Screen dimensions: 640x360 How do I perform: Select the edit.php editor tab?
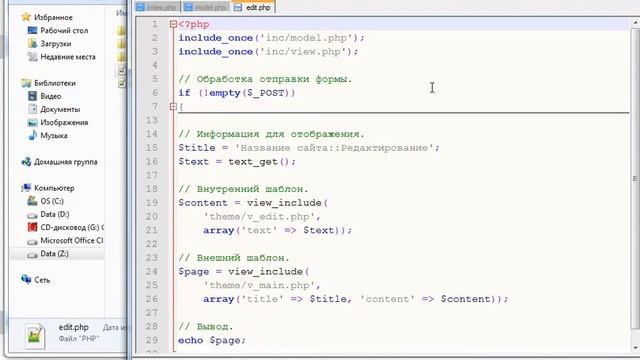253,7
